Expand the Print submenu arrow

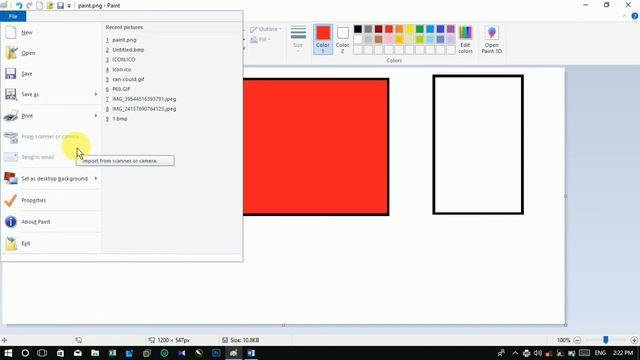[x=96, y=116]
